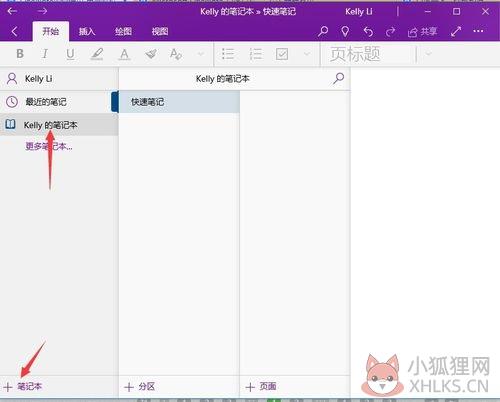Viewport: 500px width, 402px height.
Task: Insert a numbered list
Action: [x=256, y=54]
